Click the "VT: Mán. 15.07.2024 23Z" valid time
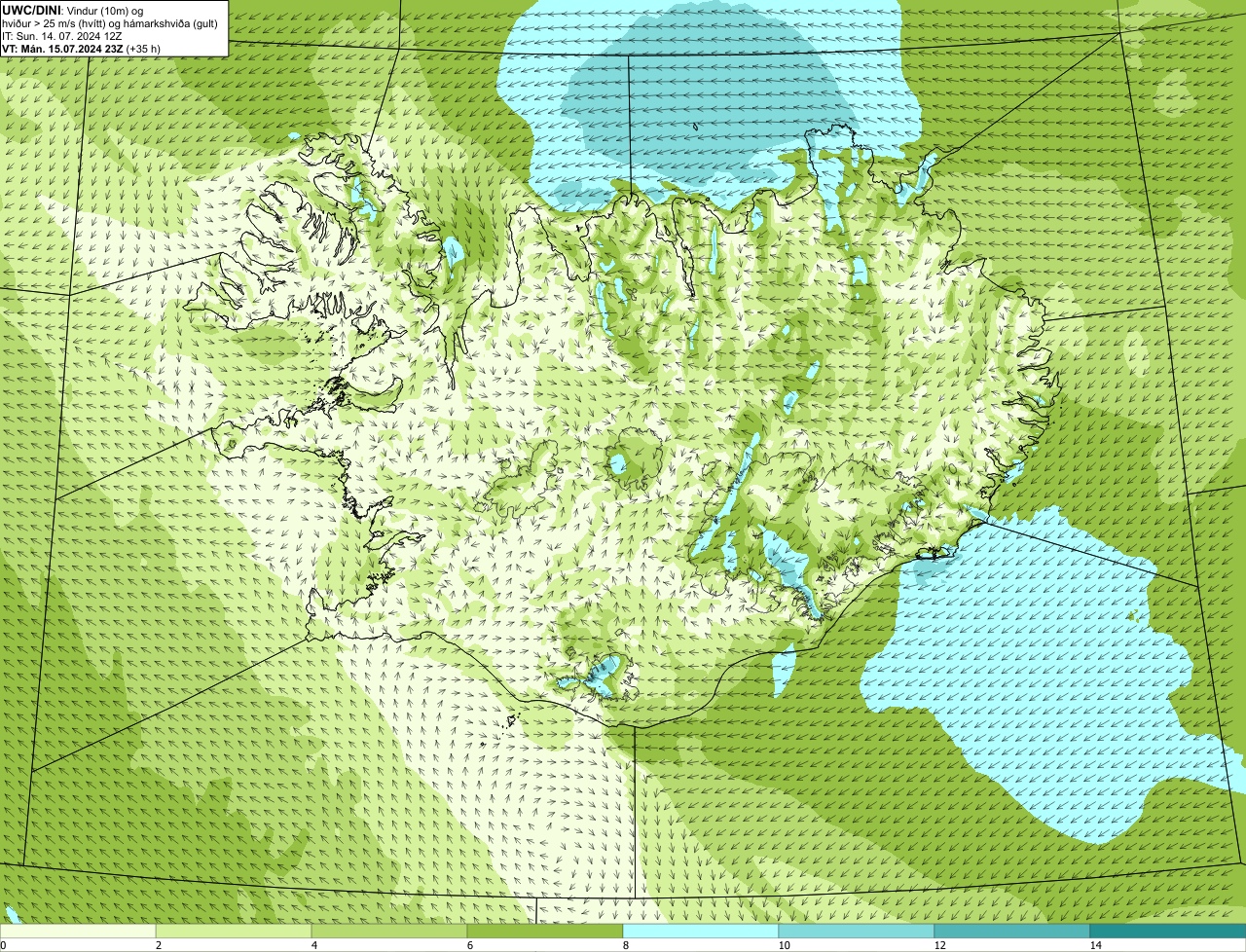This screenshot has width=1246, height=952. (x=62, y=49)
